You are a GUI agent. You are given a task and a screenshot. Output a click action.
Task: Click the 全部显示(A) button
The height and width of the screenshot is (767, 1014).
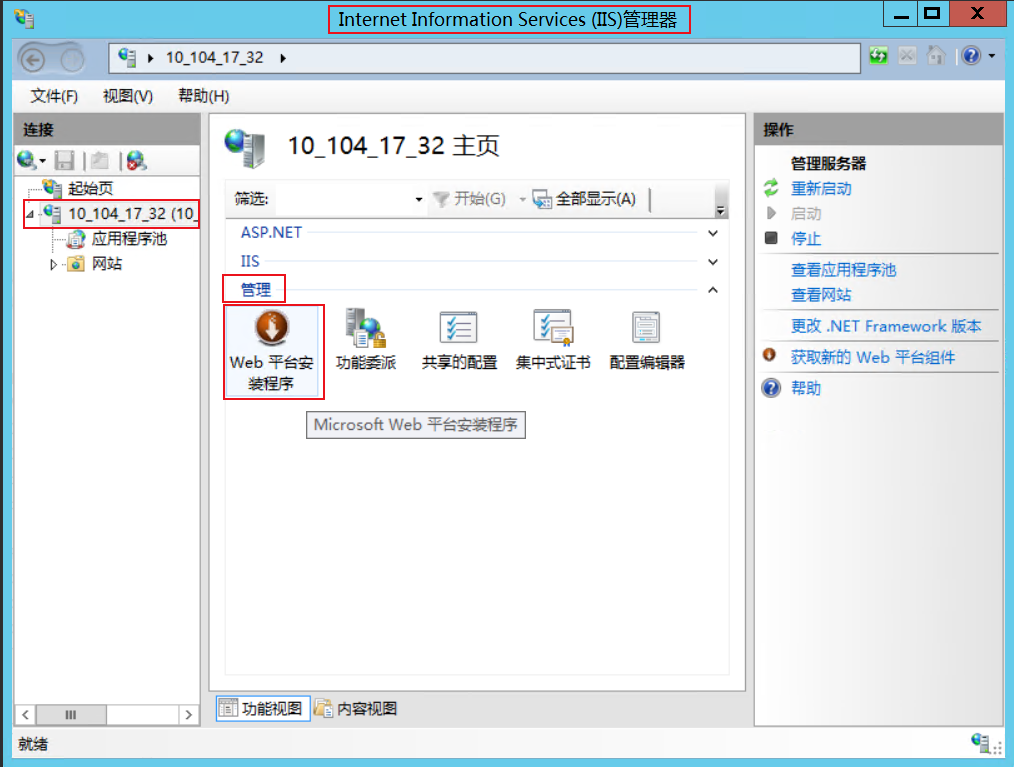pos(585,199)
